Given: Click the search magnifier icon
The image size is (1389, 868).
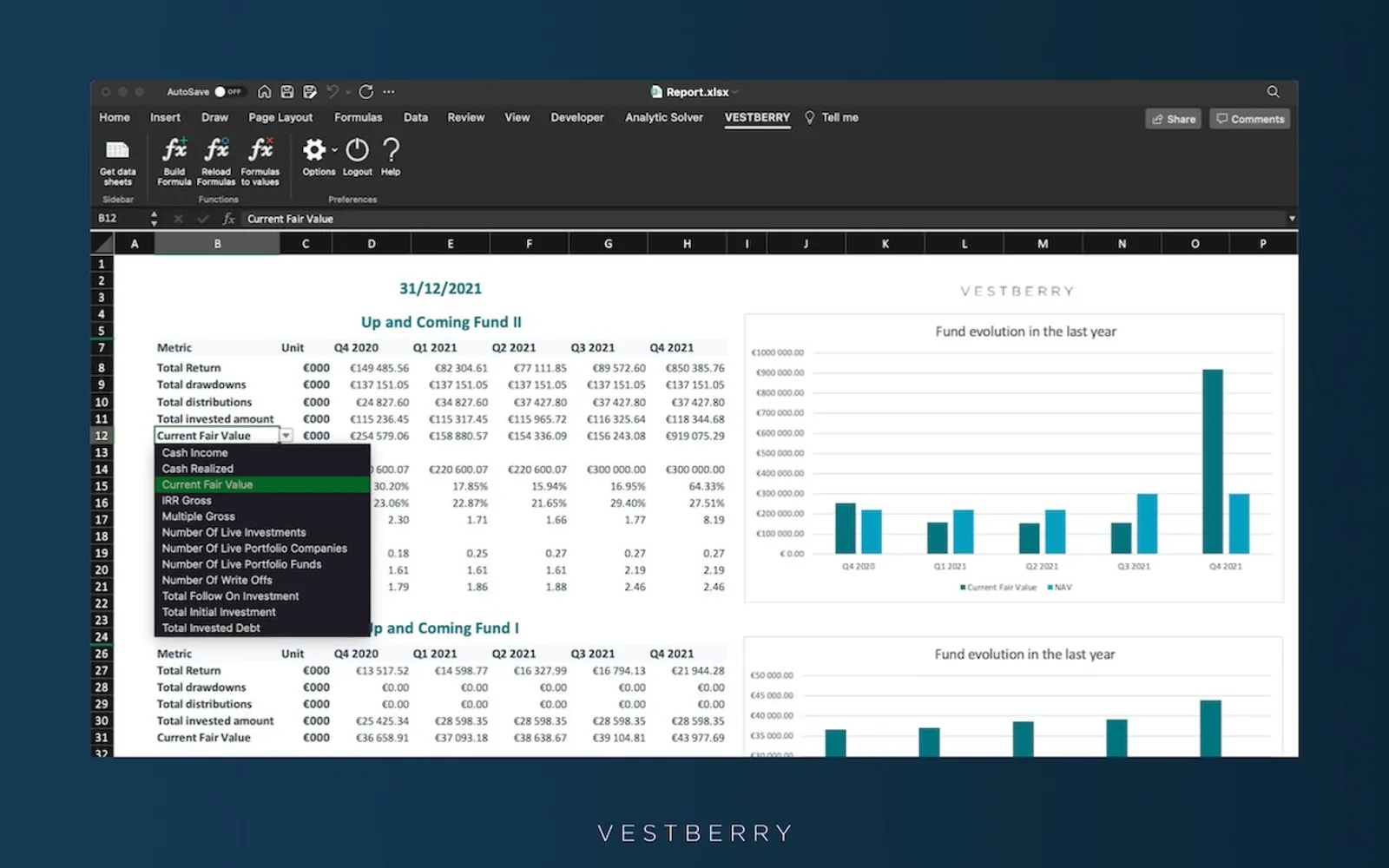Looking at the screenshot, I should pos(1273,92).
